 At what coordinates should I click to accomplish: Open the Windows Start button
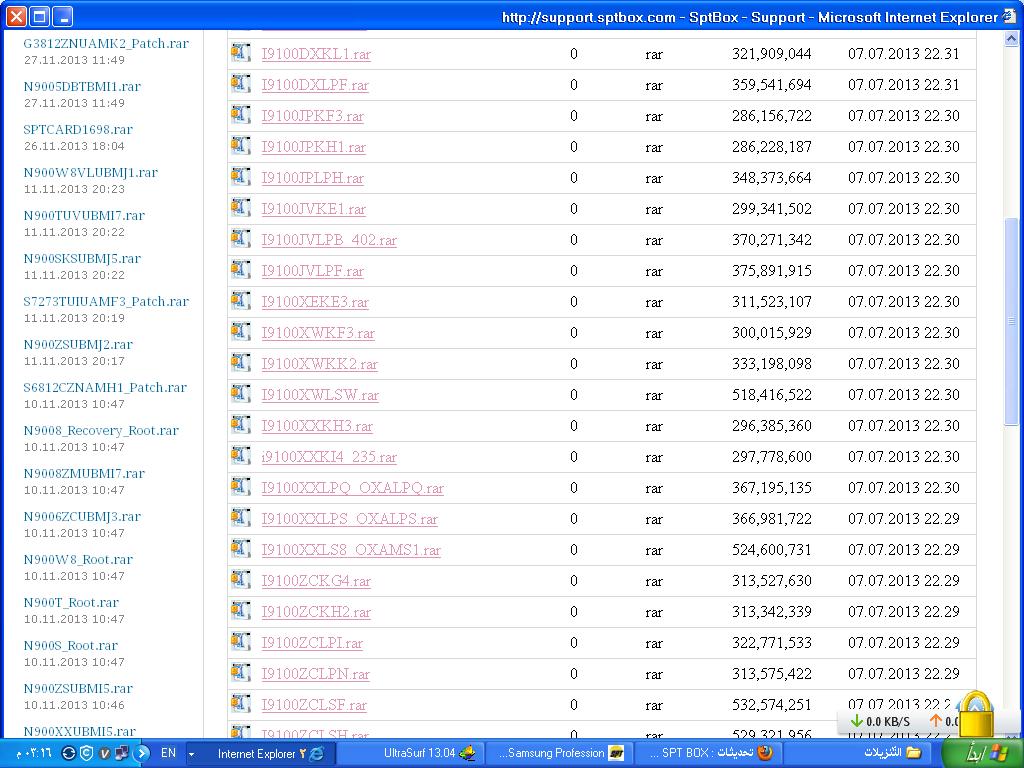coord(984,753)
